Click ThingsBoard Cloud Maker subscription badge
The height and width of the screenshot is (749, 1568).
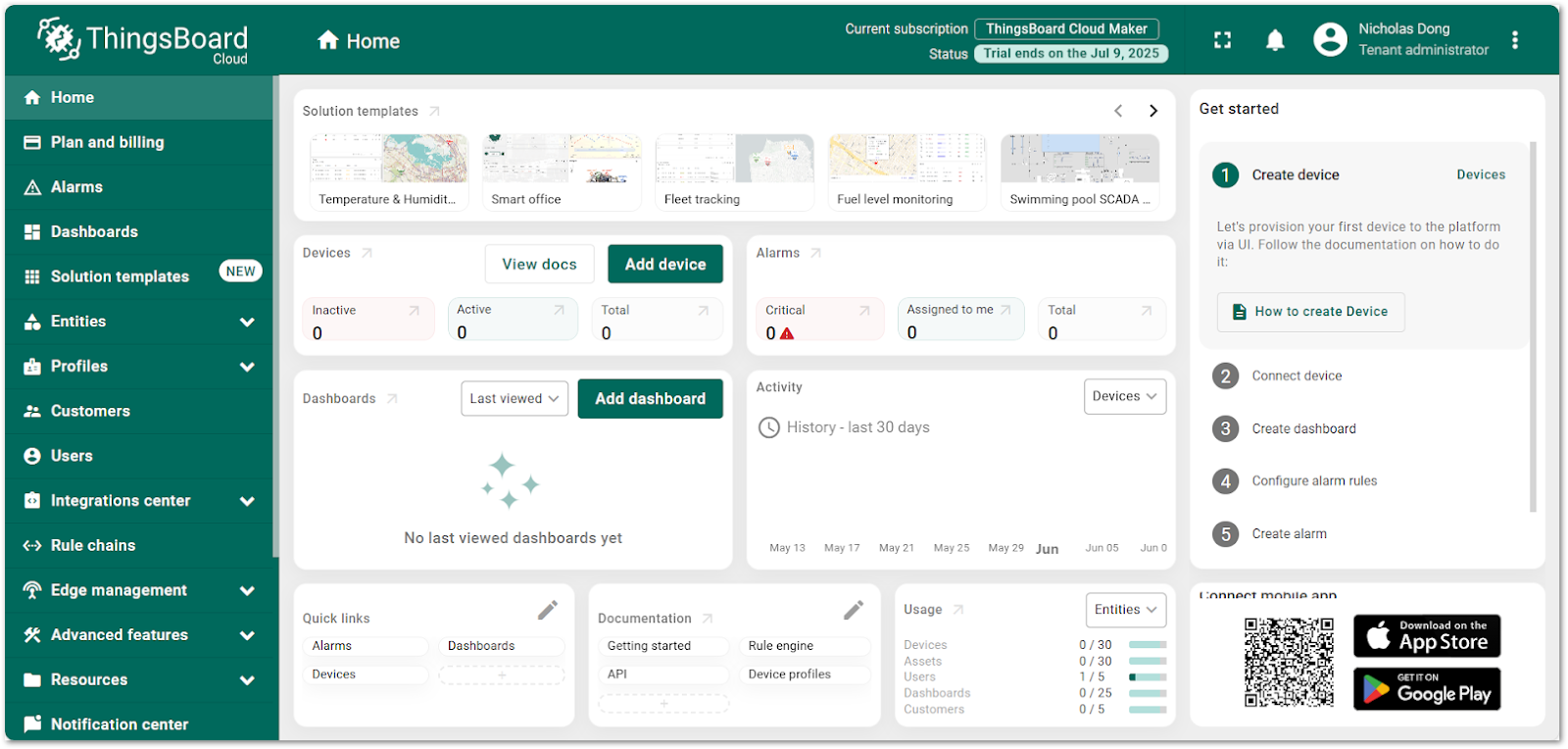[1066, 29]
